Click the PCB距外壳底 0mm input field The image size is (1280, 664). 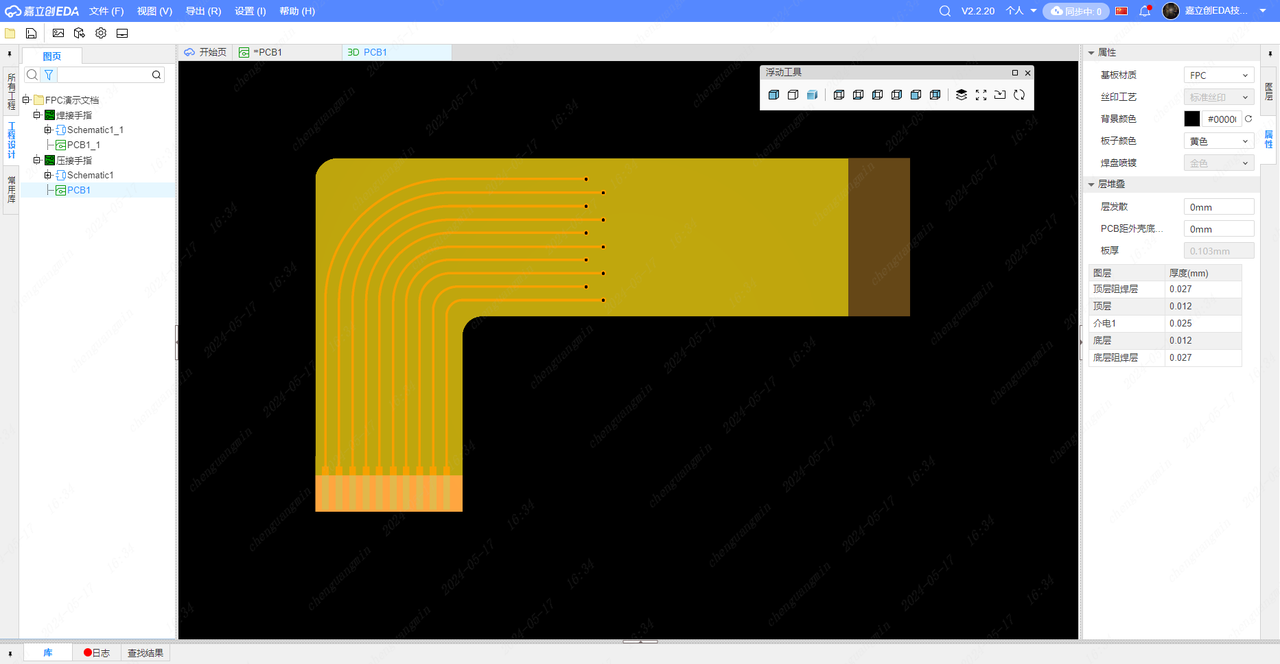pyautogui.click(x=1219, y=229)
